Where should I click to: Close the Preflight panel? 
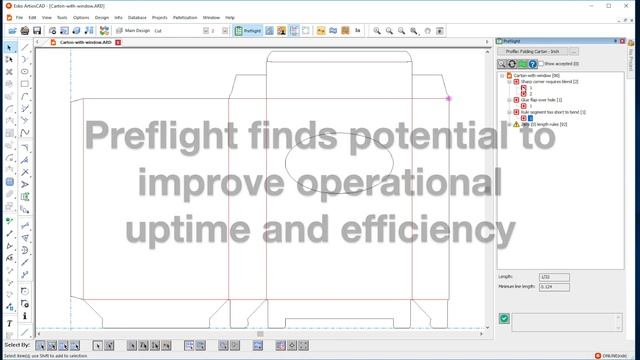point(622,41)
